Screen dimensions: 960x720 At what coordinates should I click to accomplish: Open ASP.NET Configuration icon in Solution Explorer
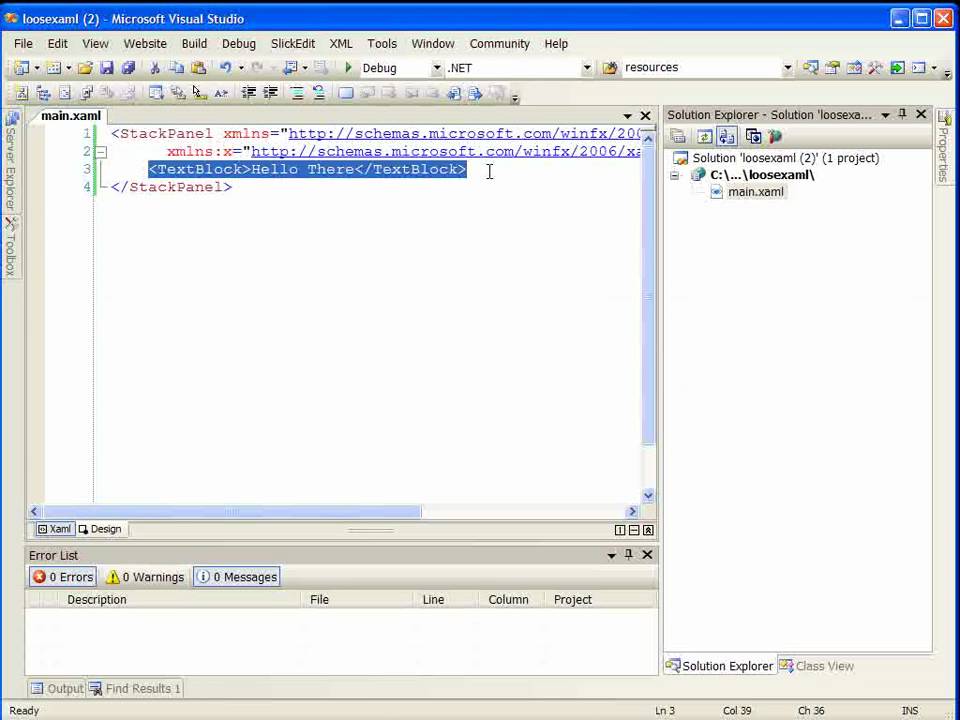(x=775, y=137)
